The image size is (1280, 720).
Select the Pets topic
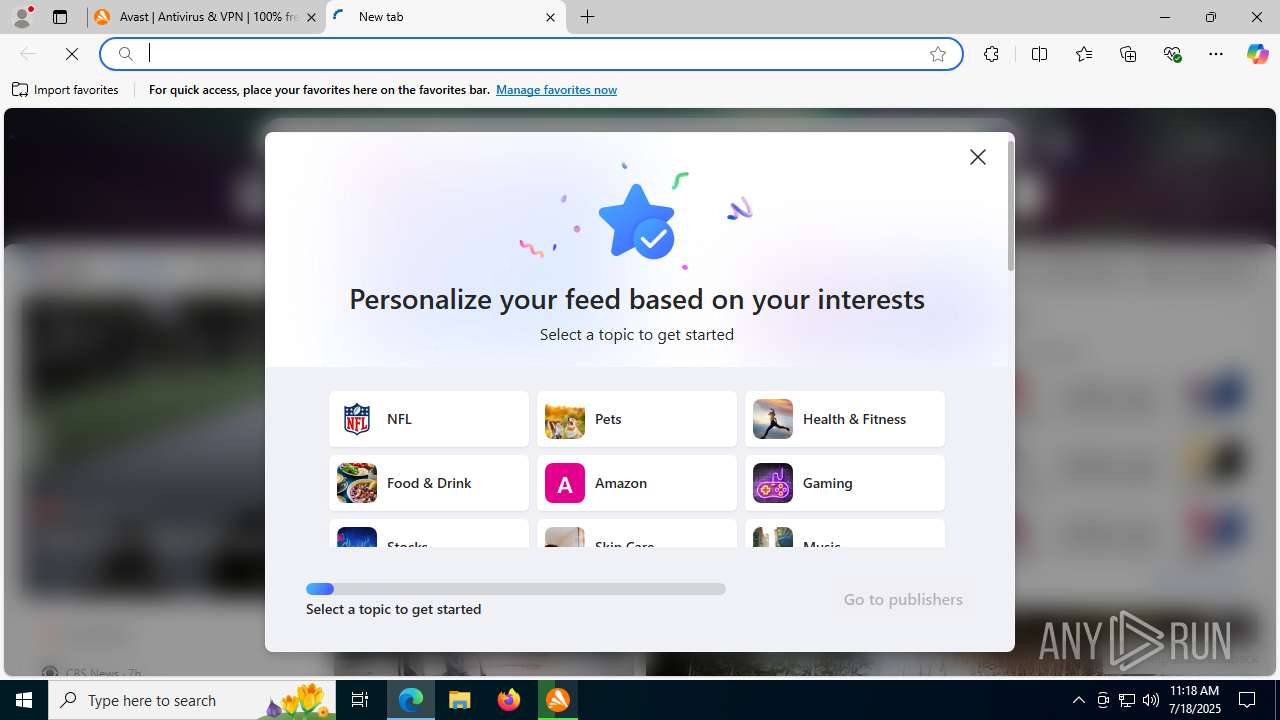click(x=637, y=419)
